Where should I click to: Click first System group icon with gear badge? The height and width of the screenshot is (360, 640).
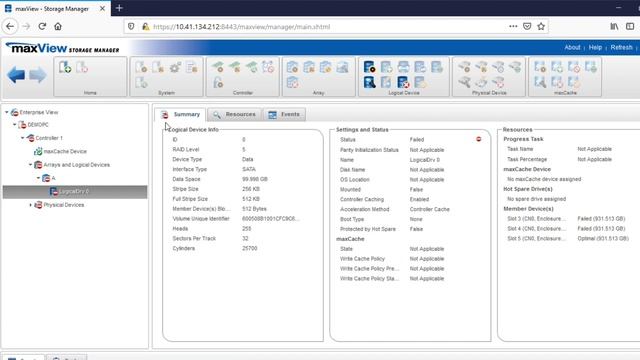point(141,67)
